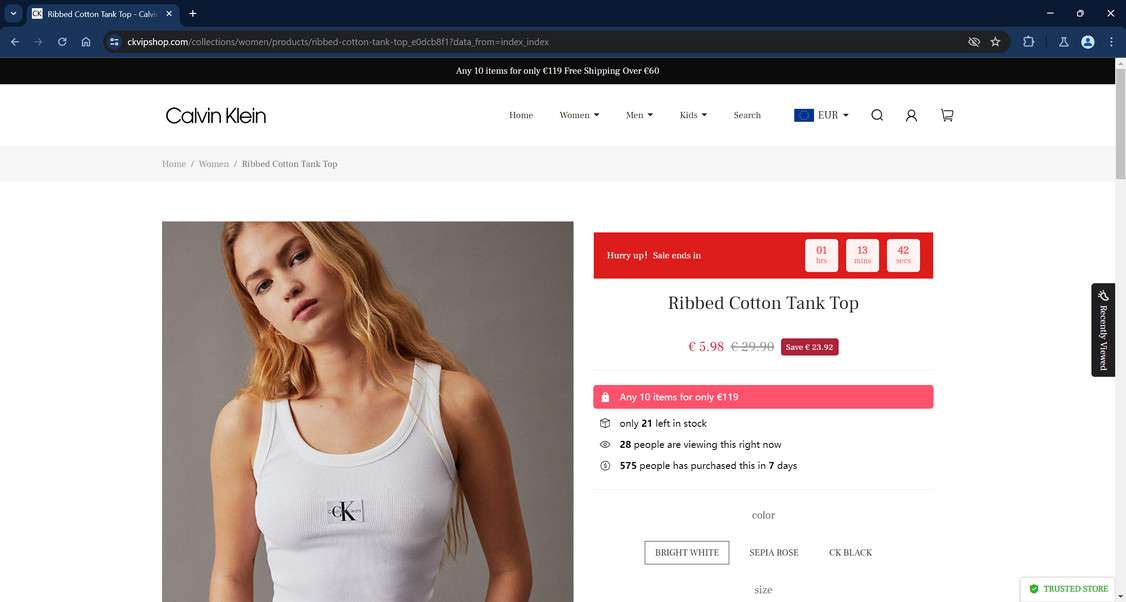
Task: Open the browser extensions puzzle icon
Action: (x=1028, y=42)
